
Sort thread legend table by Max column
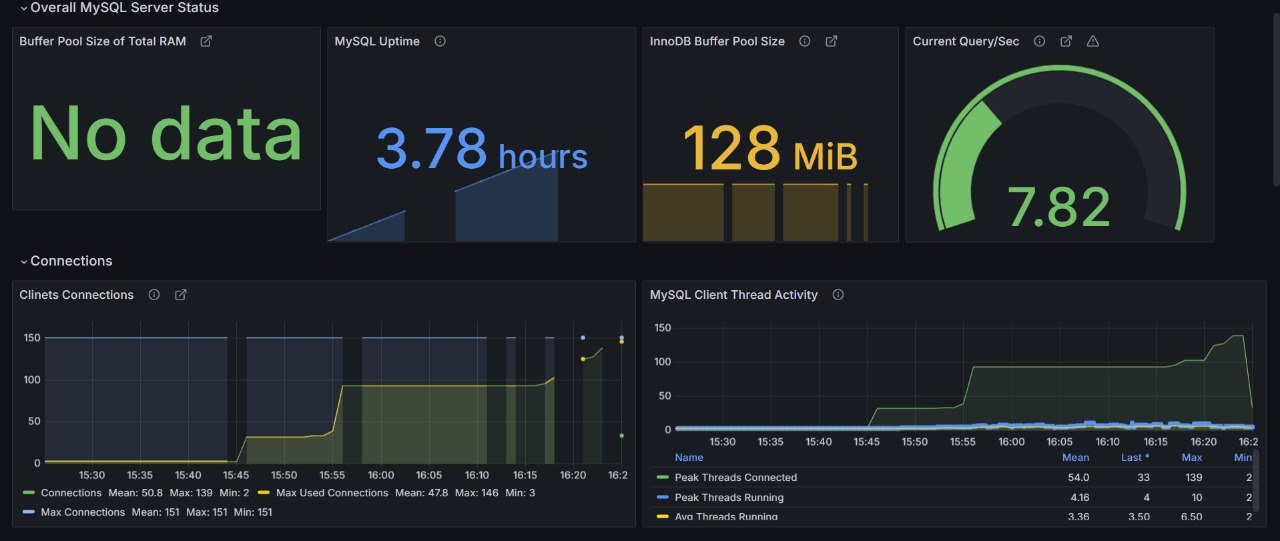click(x=1191, y=457)
